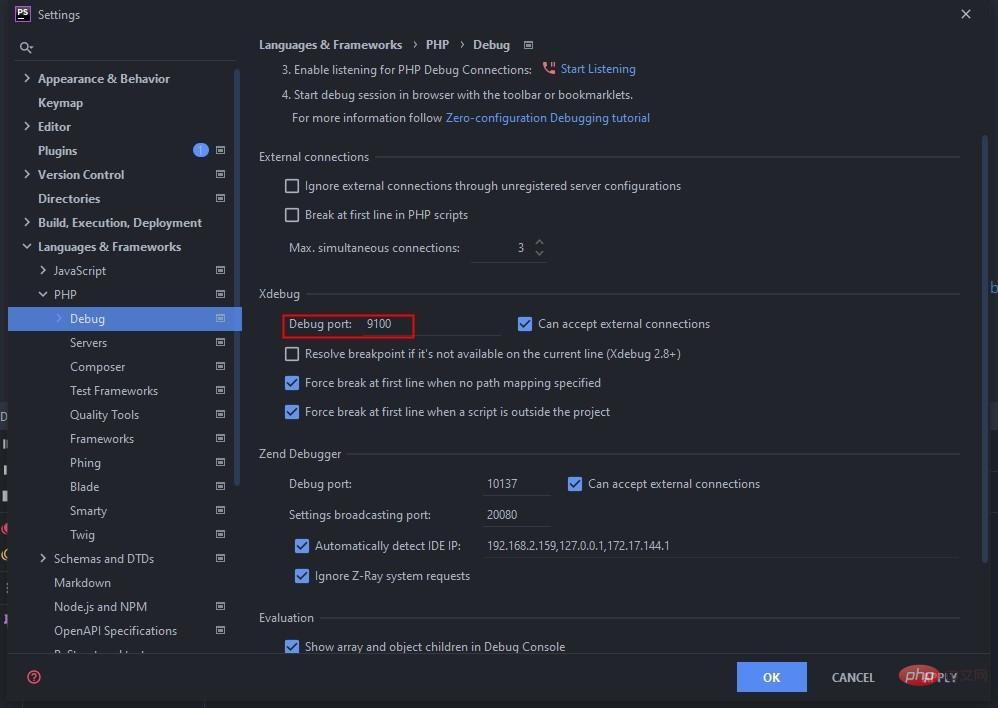Check Break at first line in PHP scripts
The image size is (998, 708).
coord(292,215)
